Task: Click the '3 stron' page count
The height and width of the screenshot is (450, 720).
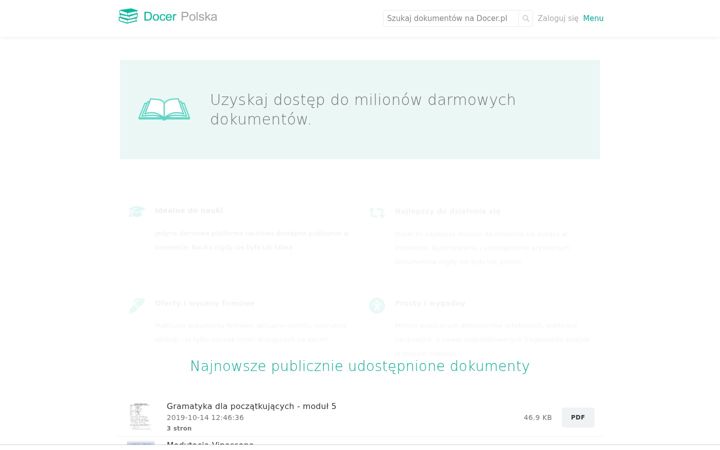Action: coord(179,428)
